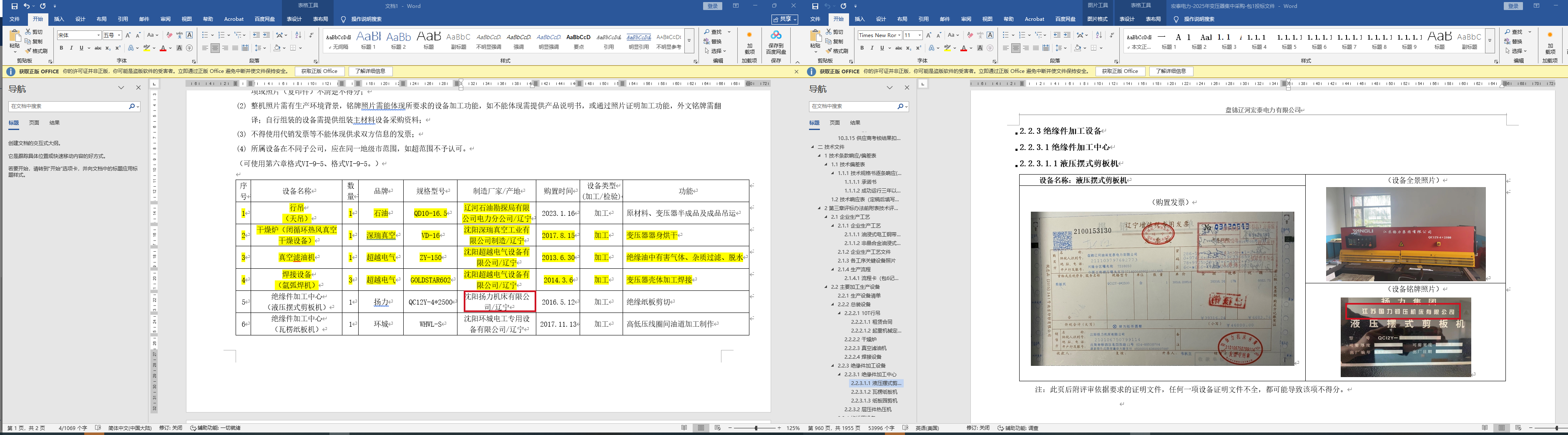Click 了解详细信息 button in the 宏泰电力 window

(1171, 71)
